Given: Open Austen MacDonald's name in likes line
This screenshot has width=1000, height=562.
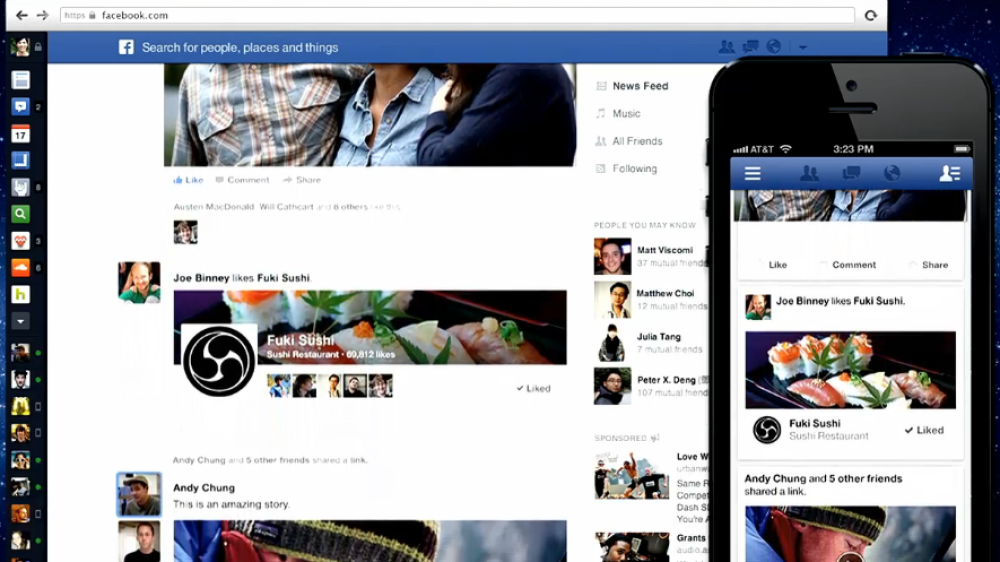Looking at the screenshot, I should tap(214, 207).
